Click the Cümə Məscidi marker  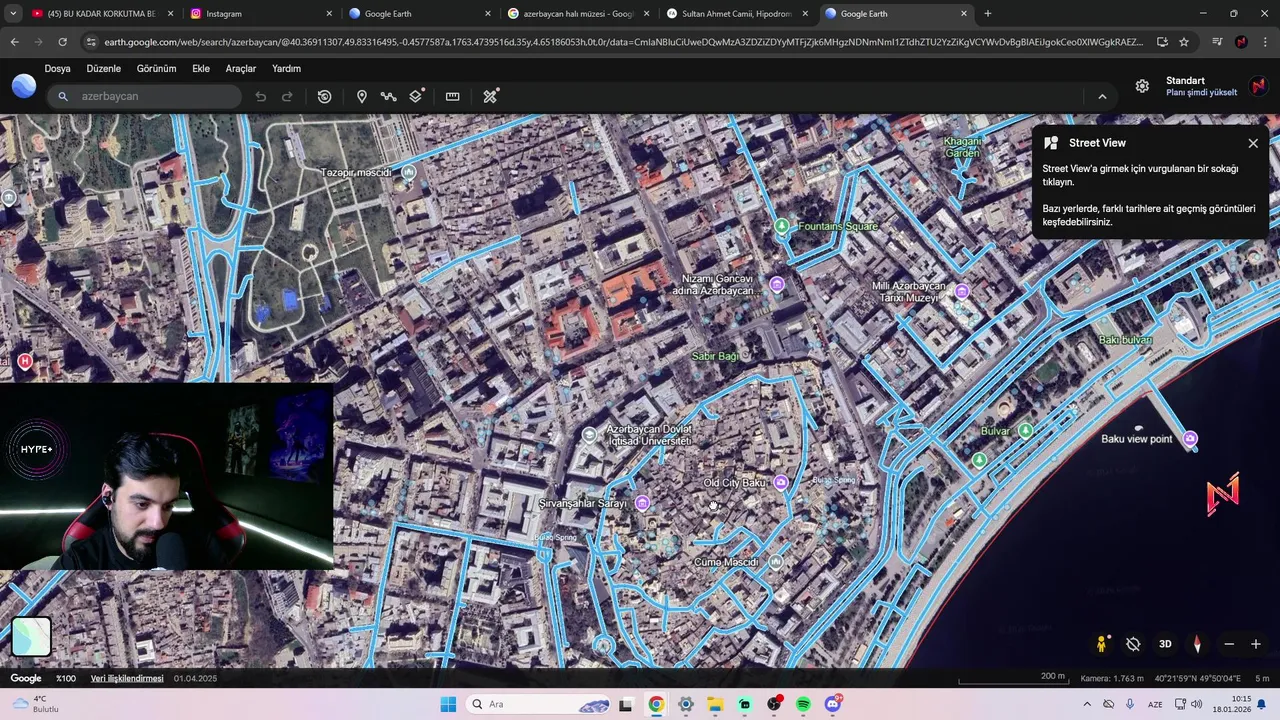pos(775,562)
